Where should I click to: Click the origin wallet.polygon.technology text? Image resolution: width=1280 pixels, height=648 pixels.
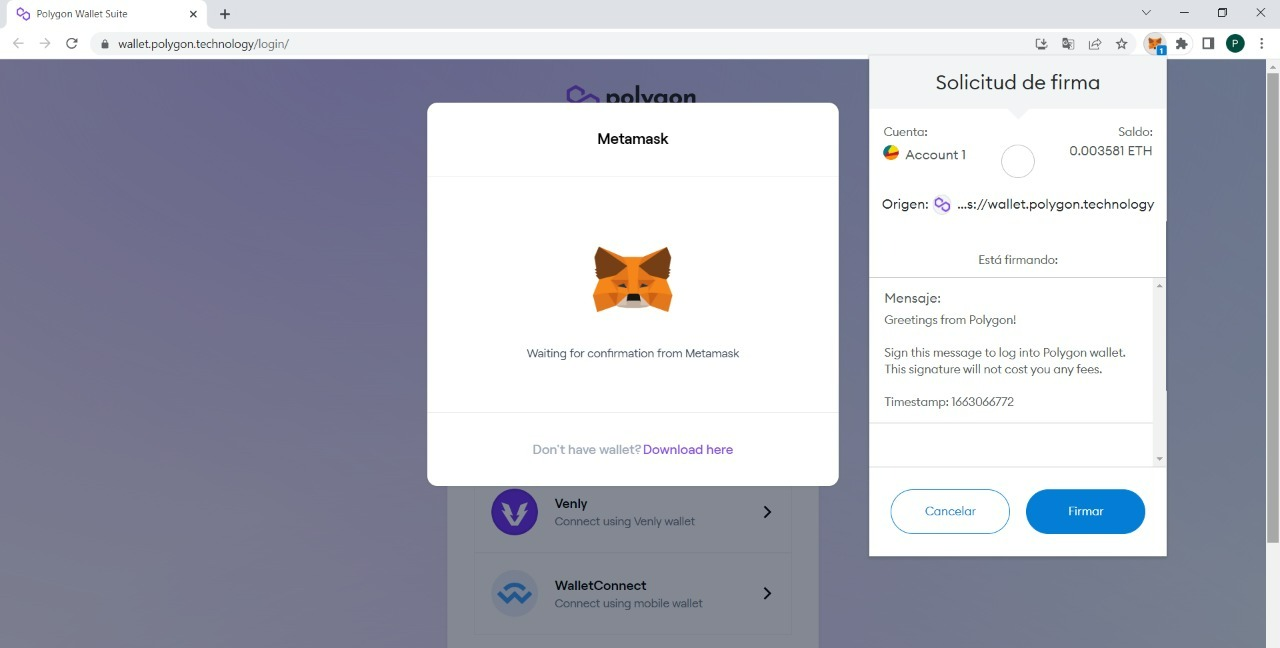tap(1055, 204)
